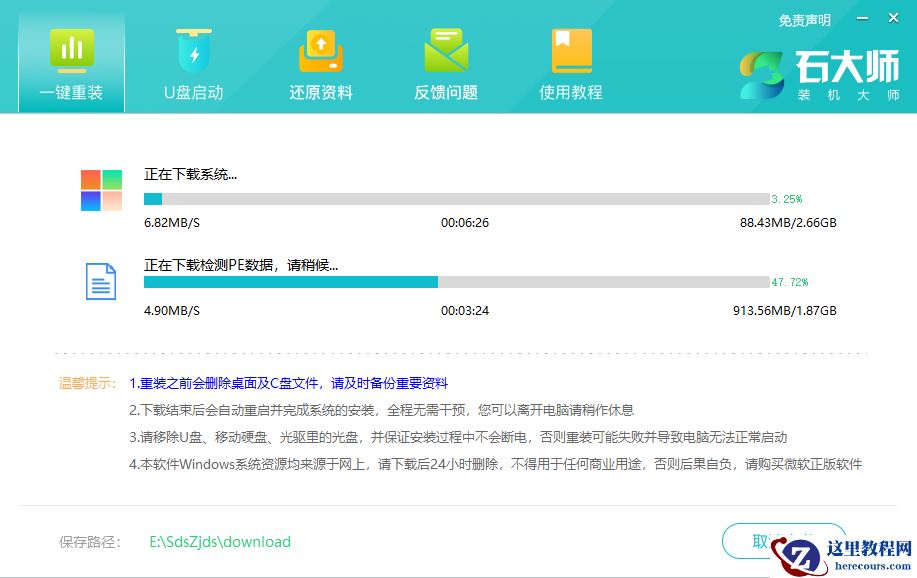Select the 一键重装 bar-chart icon
917x578 pixels.
[70, 50]
